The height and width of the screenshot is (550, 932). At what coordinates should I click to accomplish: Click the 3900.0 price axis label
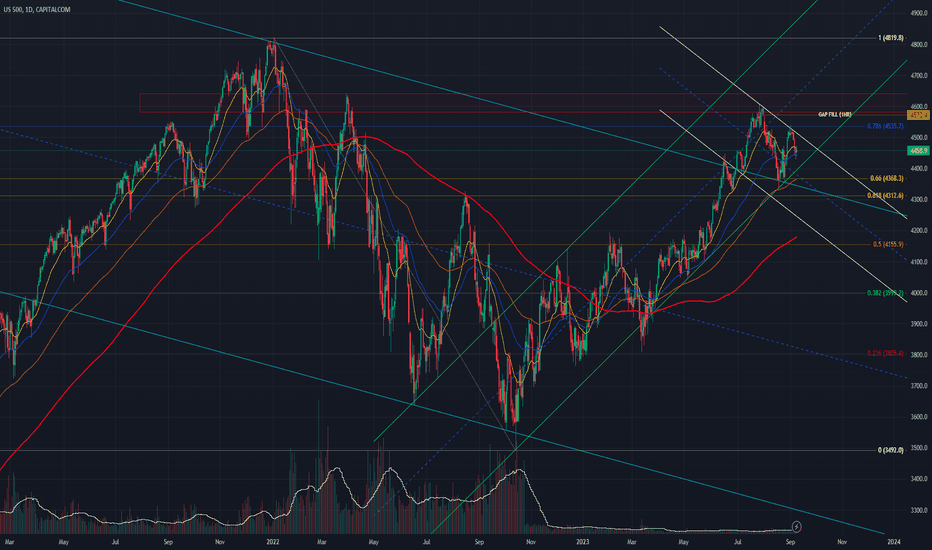click(x=919, y=324)
